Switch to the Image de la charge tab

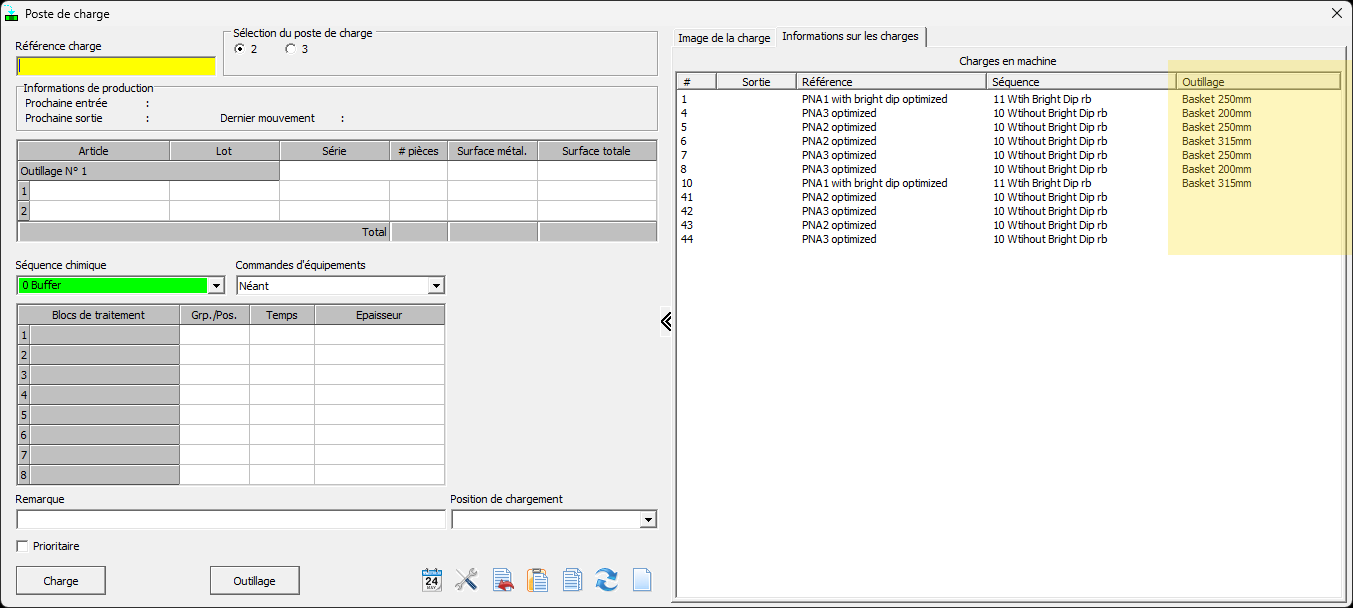[x=724, y=38]
